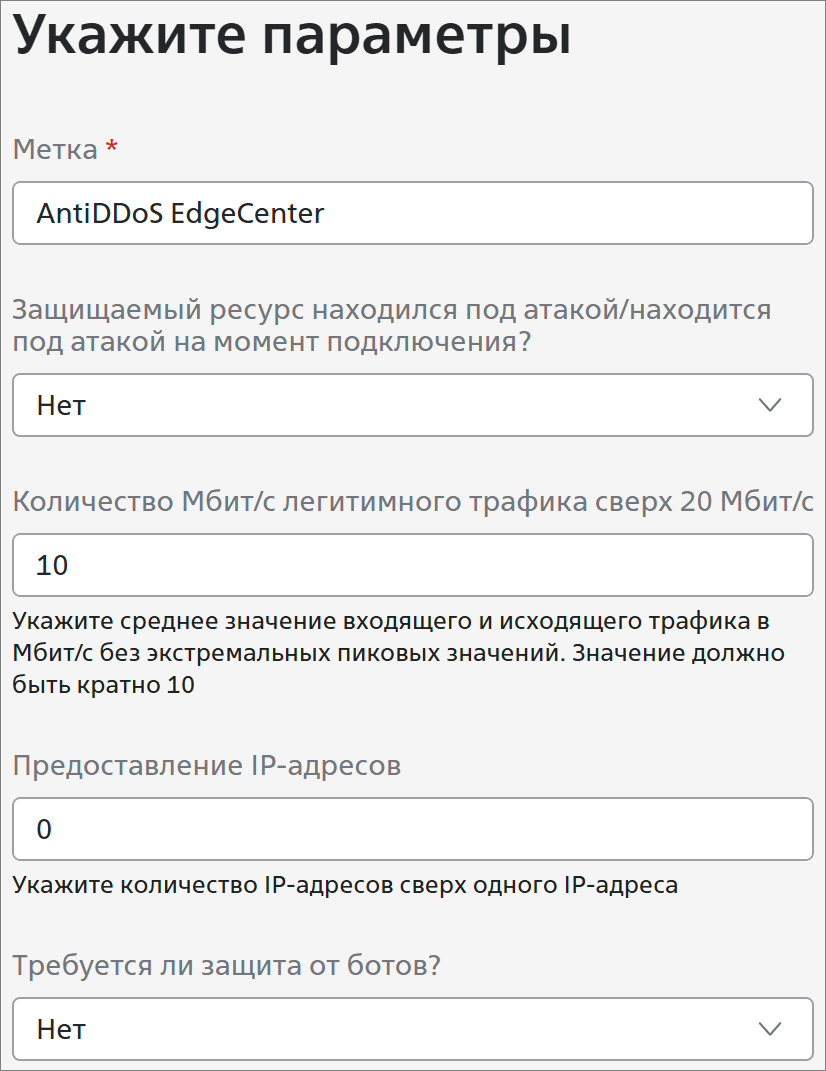Image resolution: width=826 pixels, height=1071 pixels.
Task: Click the 'Укажите параметры' heading
Action: click(x=292, y=34)
